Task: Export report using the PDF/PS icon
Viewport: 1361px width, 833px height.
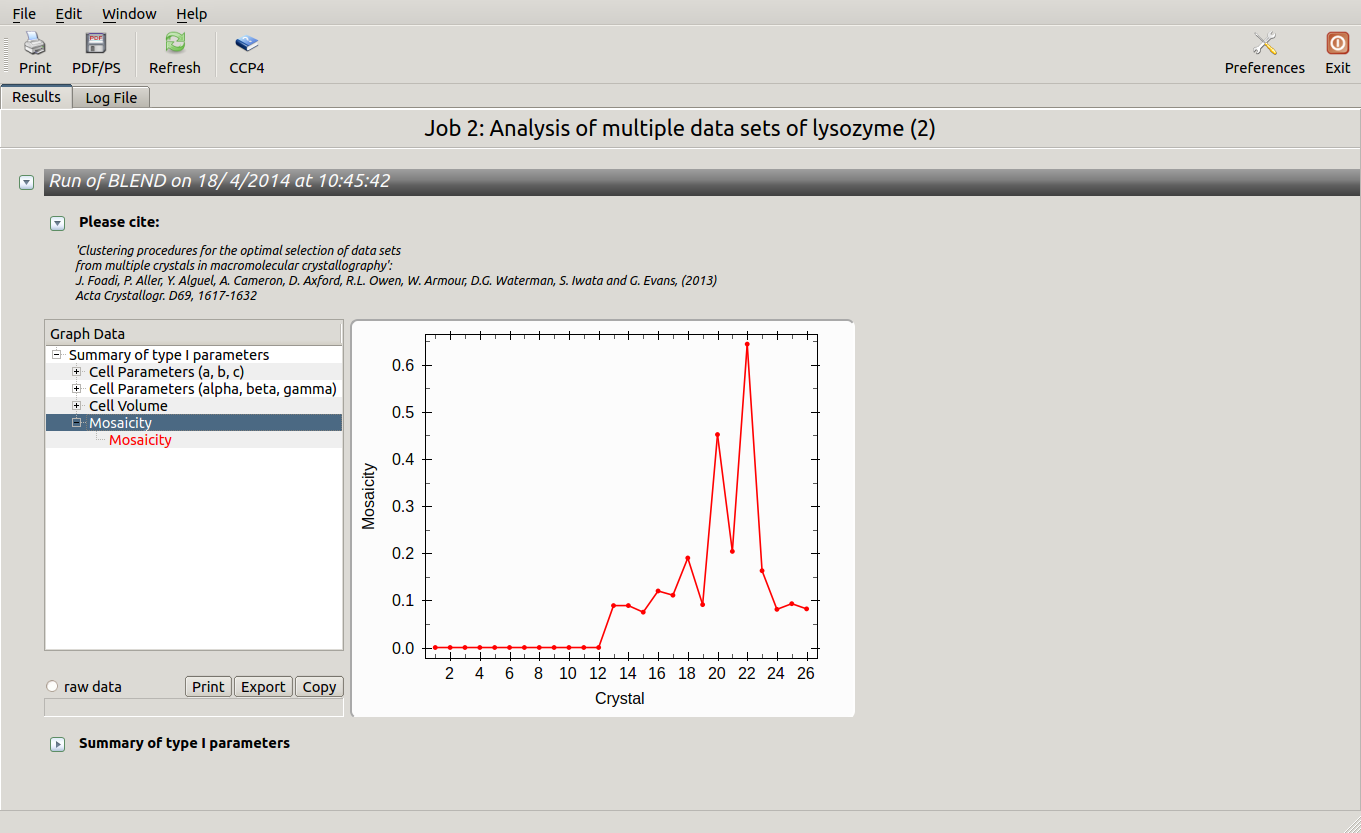Action: coord(96,44)
